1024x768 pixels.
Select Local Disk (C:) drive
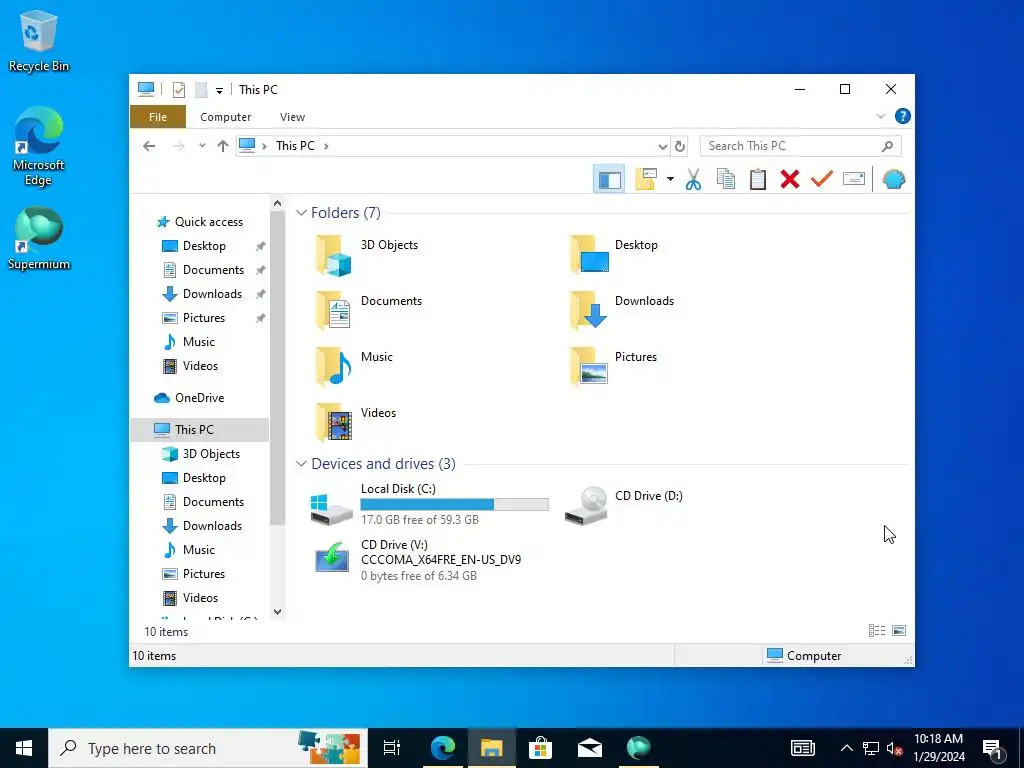pyautogui.click(x=428, y=506)
